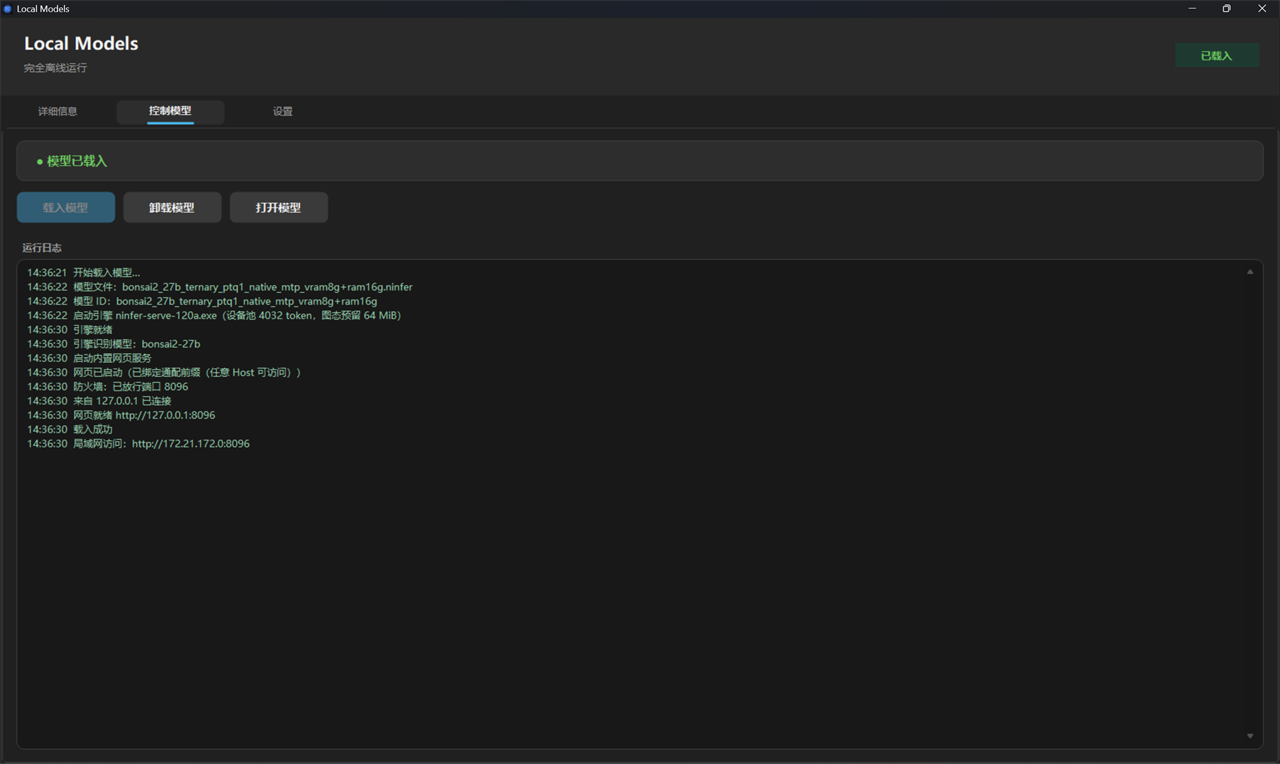Click the 模型 ID log line
This screenshot has width=1280, height=764.
click(x=202, y=301)
